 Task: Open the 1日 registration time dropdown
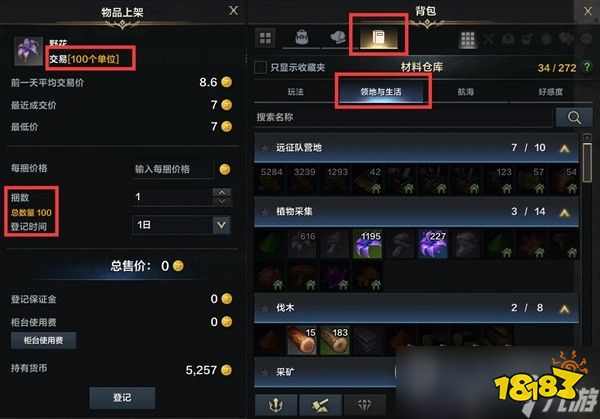181,225
